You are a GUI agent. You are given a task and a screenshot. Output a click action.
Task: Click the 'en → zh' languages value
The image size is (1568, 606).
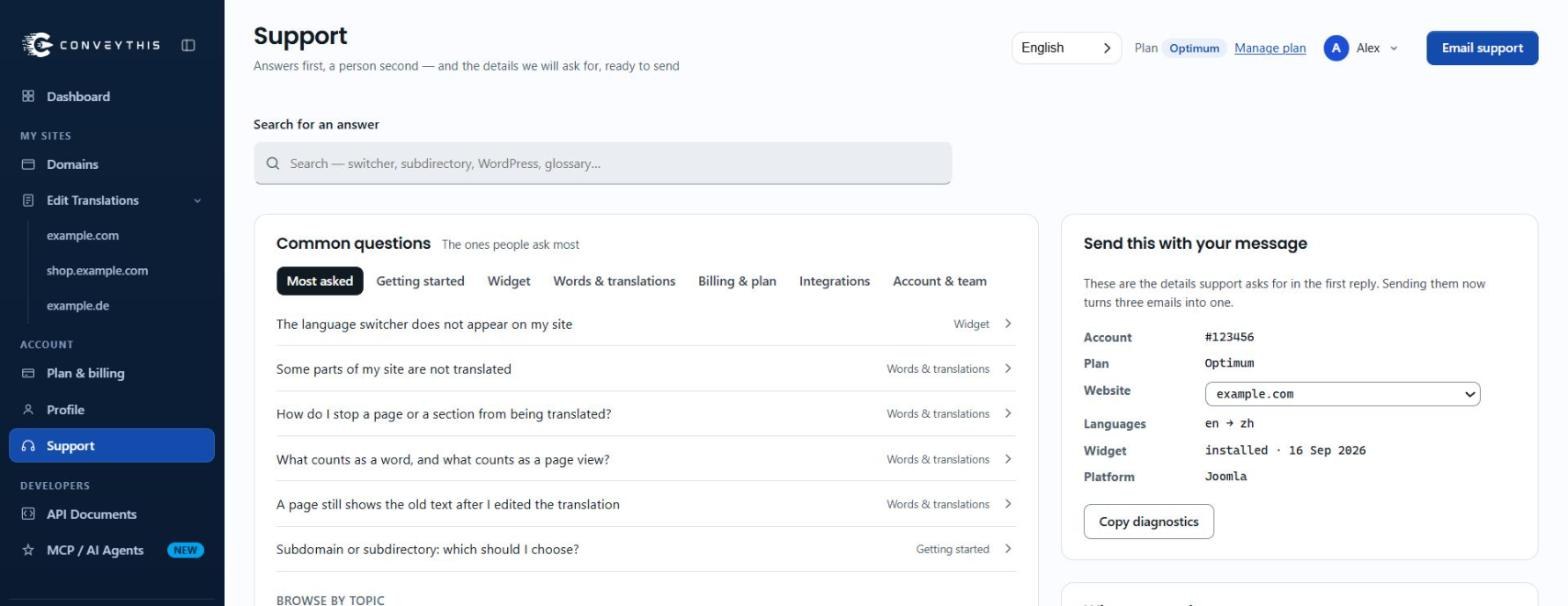pyautogui.click(x=1229, y=424)
